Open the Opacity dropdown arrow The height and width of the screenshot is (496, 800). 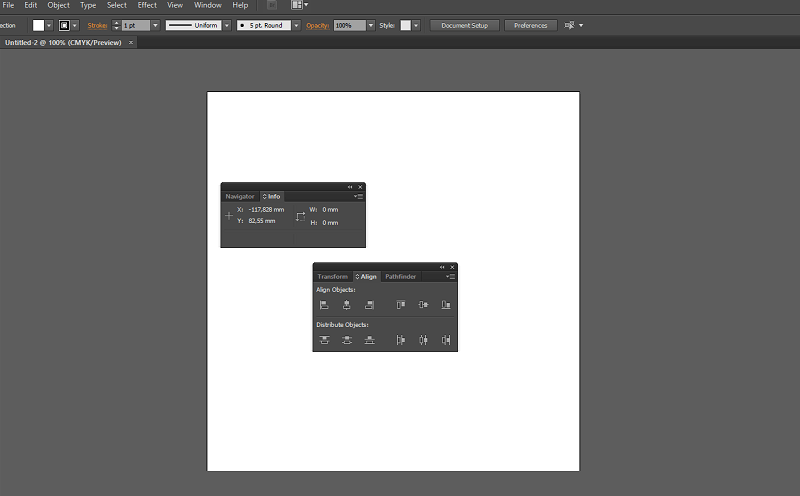(371, 26)
